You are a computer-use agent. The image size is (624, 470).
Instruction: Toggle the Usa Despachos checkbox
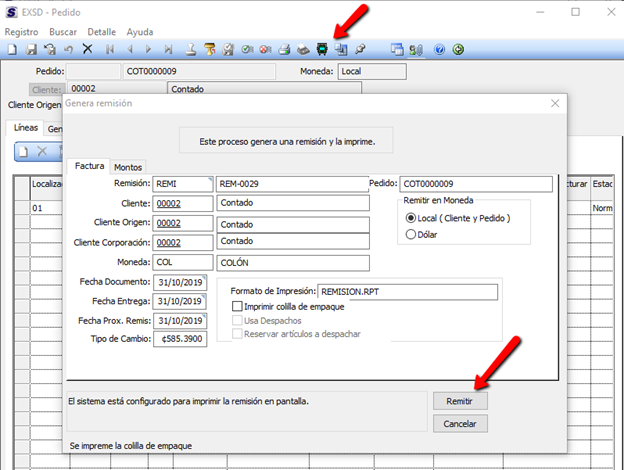click(x=237, y=320)
